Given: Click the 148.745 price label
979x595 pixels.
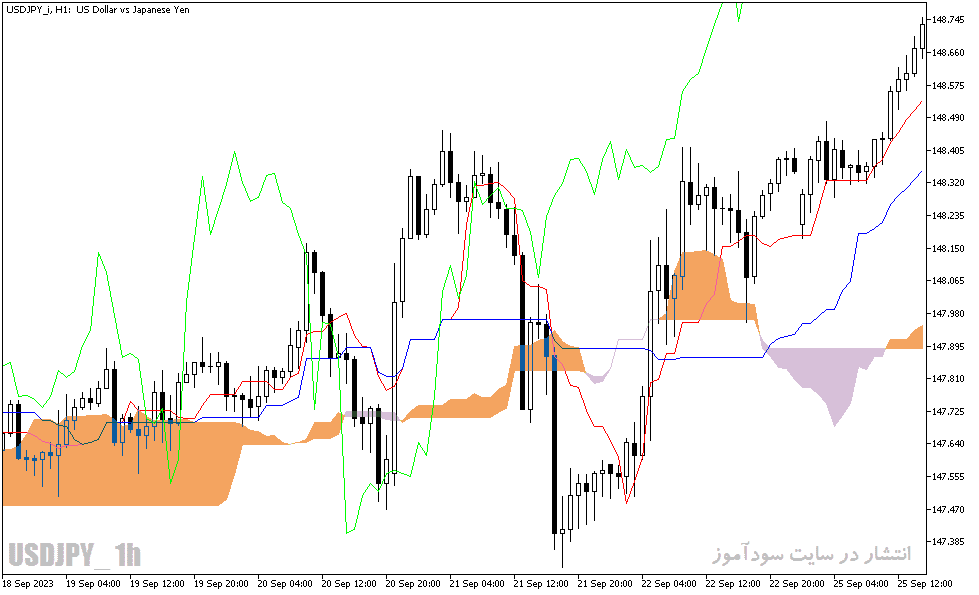Looking at the screenshot, I should (948, 20).
